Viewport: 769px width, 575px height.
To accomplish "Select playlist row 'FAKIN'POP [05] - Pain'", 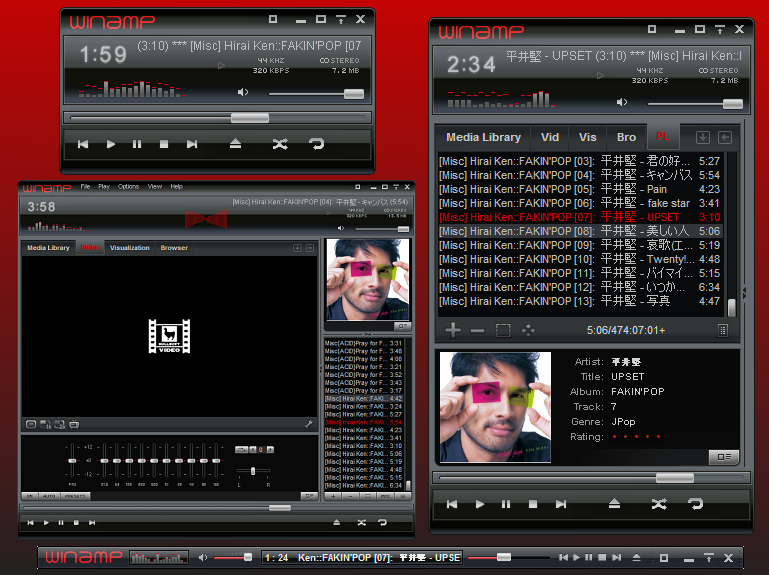I will pyautogui.click(x=580, y=189).
